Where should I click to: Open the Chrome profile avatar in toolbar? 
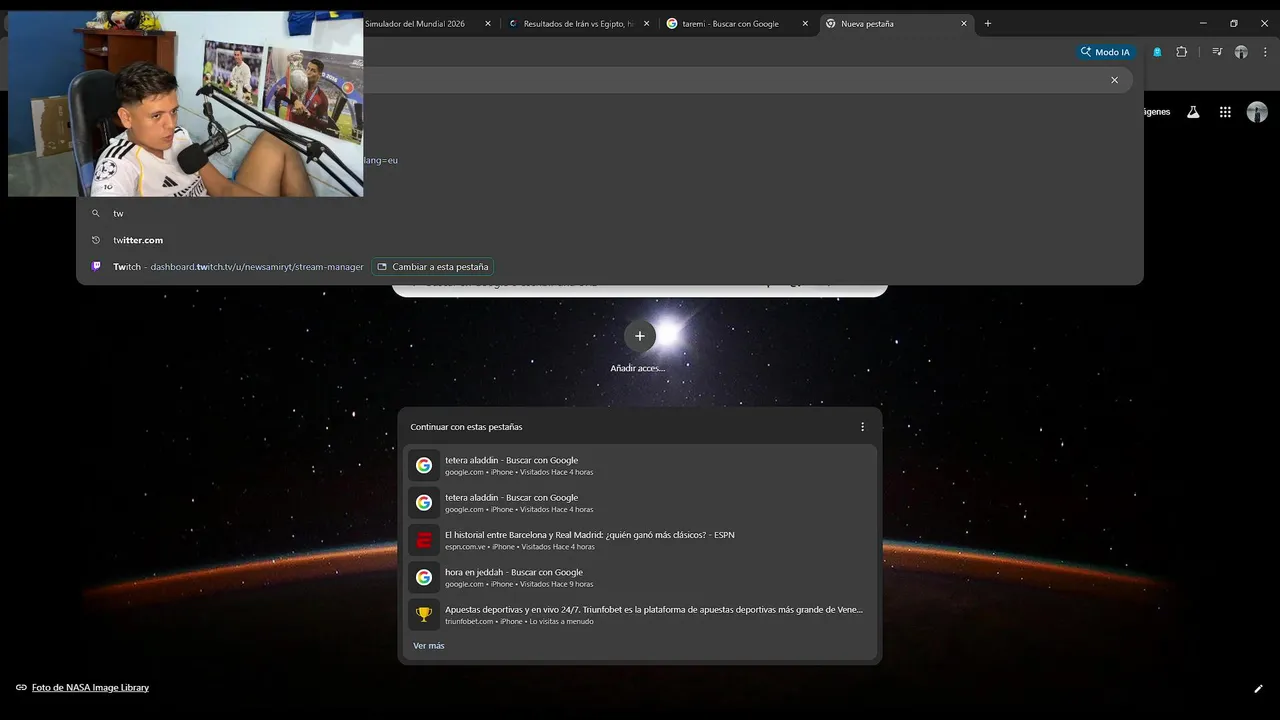[1241, 52]
